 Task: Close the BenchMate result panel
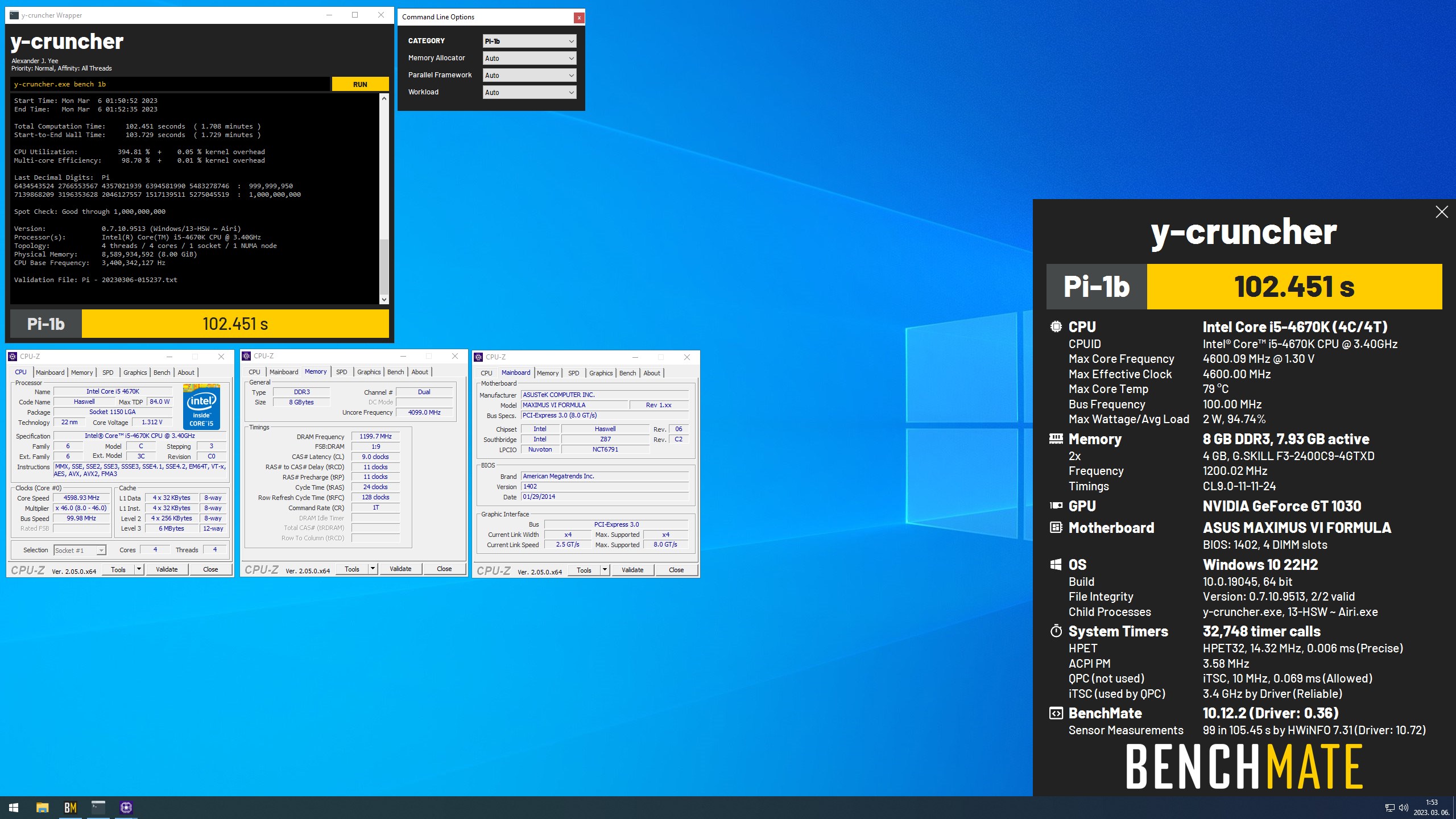coord(1441,212)
